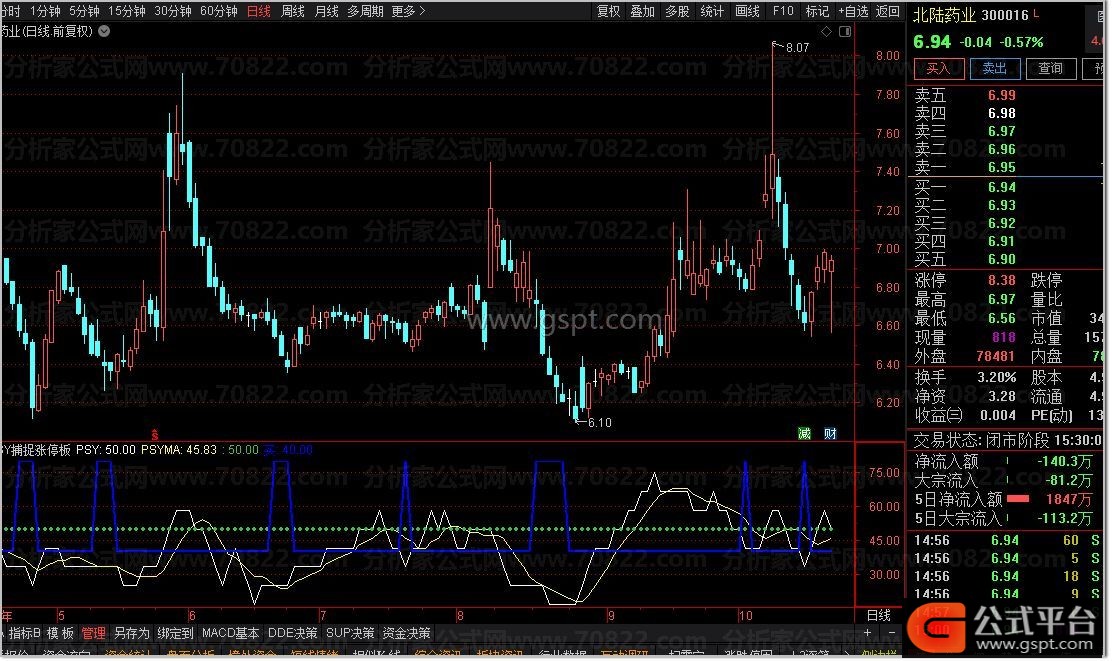Select the 周线 weekly period tab

pos(293,11)
